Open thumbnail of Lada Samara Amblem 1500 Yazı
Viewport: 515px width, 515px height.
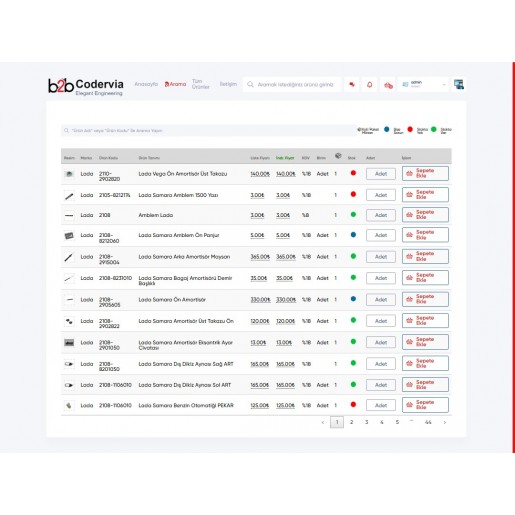pyautogui.click(x=69, y=196)
